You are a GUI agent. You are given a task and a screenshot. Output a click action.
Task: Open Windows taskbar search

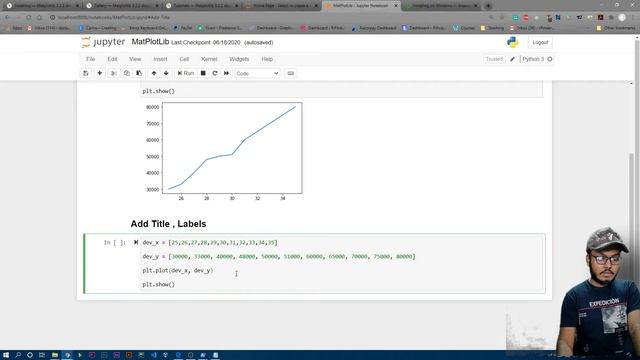click(x=18, y=355)
